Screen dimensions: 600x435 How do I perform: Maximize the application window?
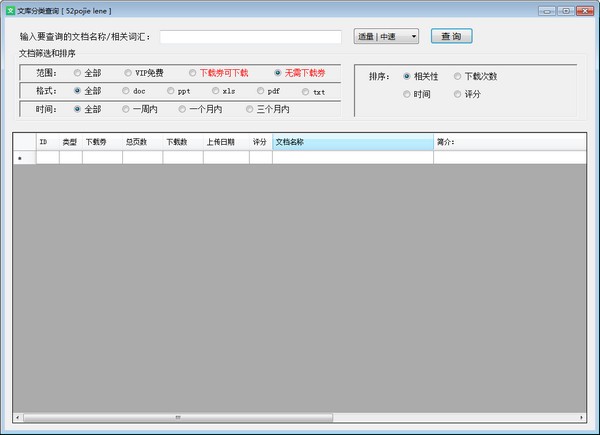click(566, 10)
